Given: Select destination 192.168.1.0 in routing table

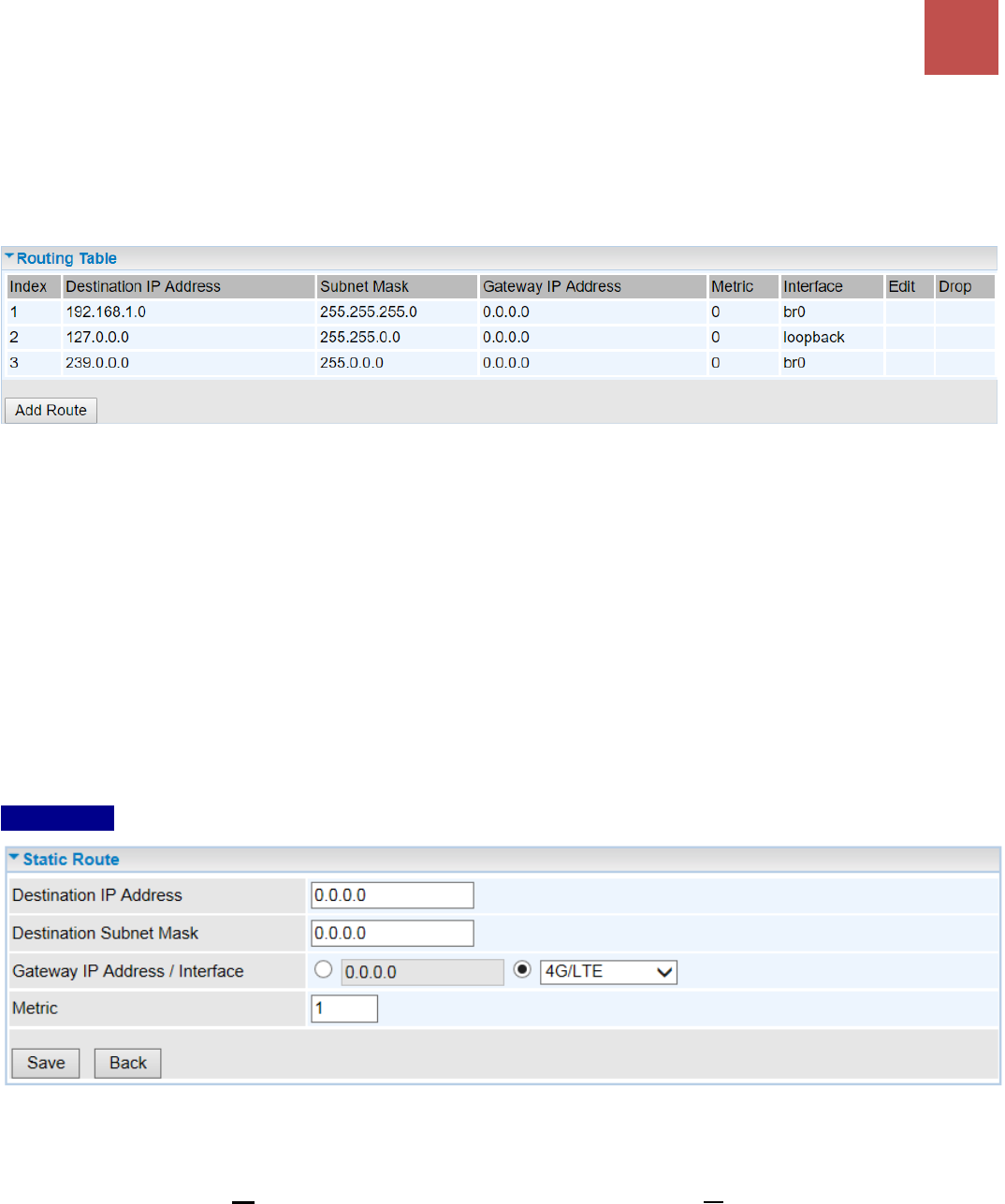Looking at the screenshot, I should tap(106, 312).
